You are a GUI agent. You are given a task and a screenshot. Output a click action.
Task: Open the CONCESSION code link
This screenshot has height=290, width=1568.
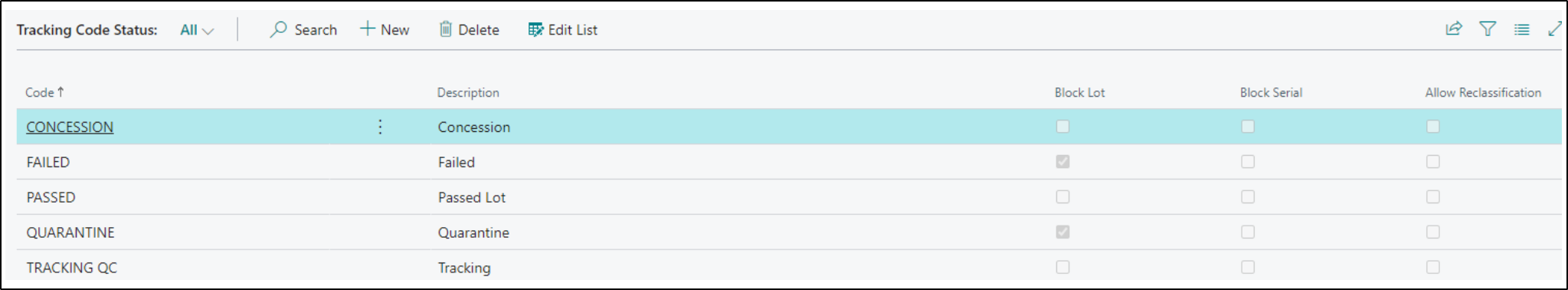(x=70, y=127)
